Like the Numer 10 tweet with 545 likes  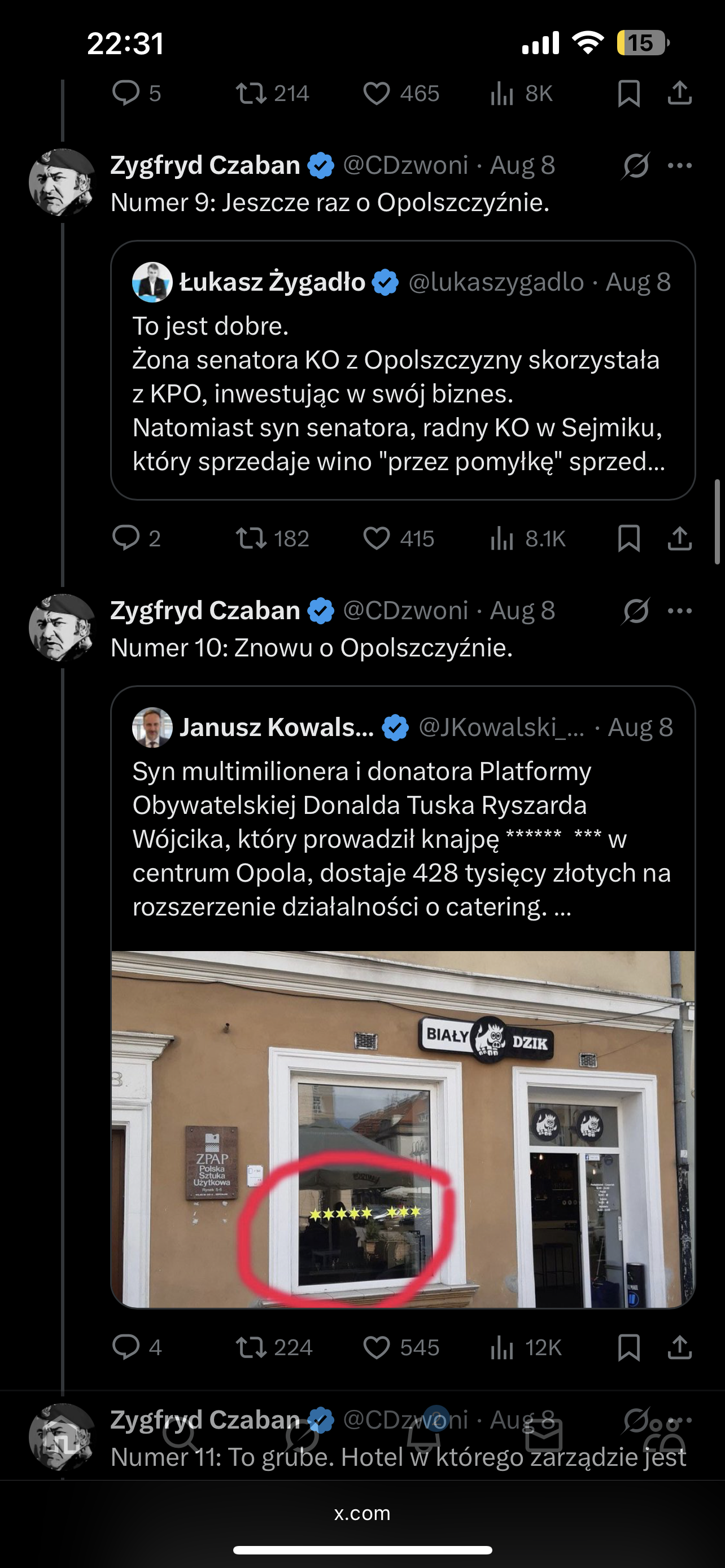tap(376, 1347)
